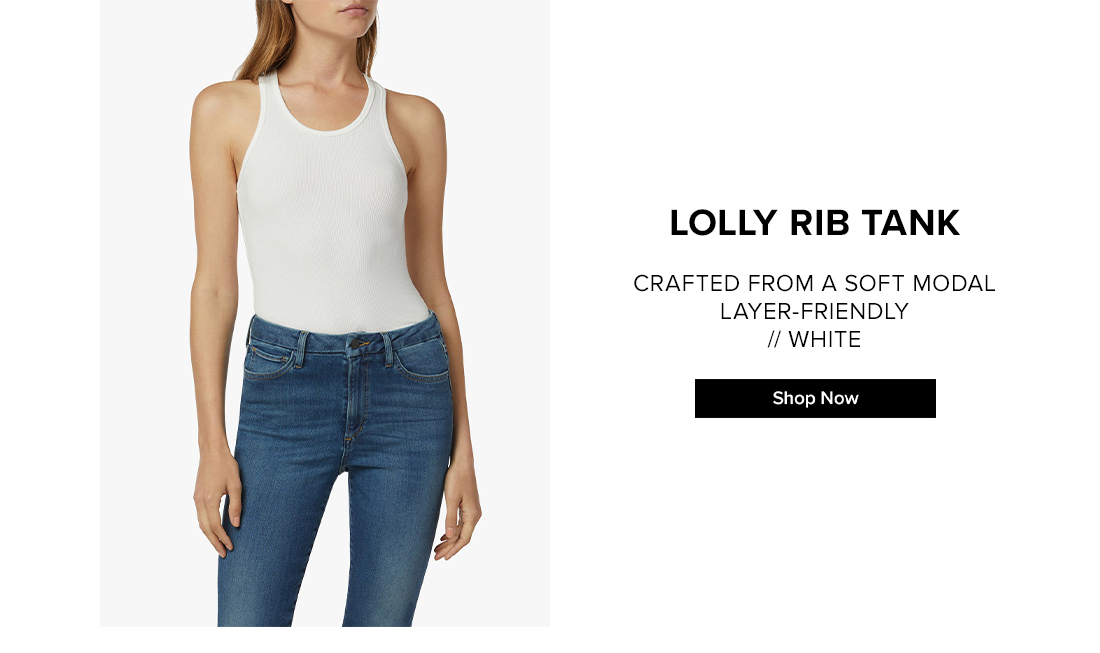Screen dimensions: 1100x653
Task: Select the '// WHITE' color label
Action: [x=814, y=339]
